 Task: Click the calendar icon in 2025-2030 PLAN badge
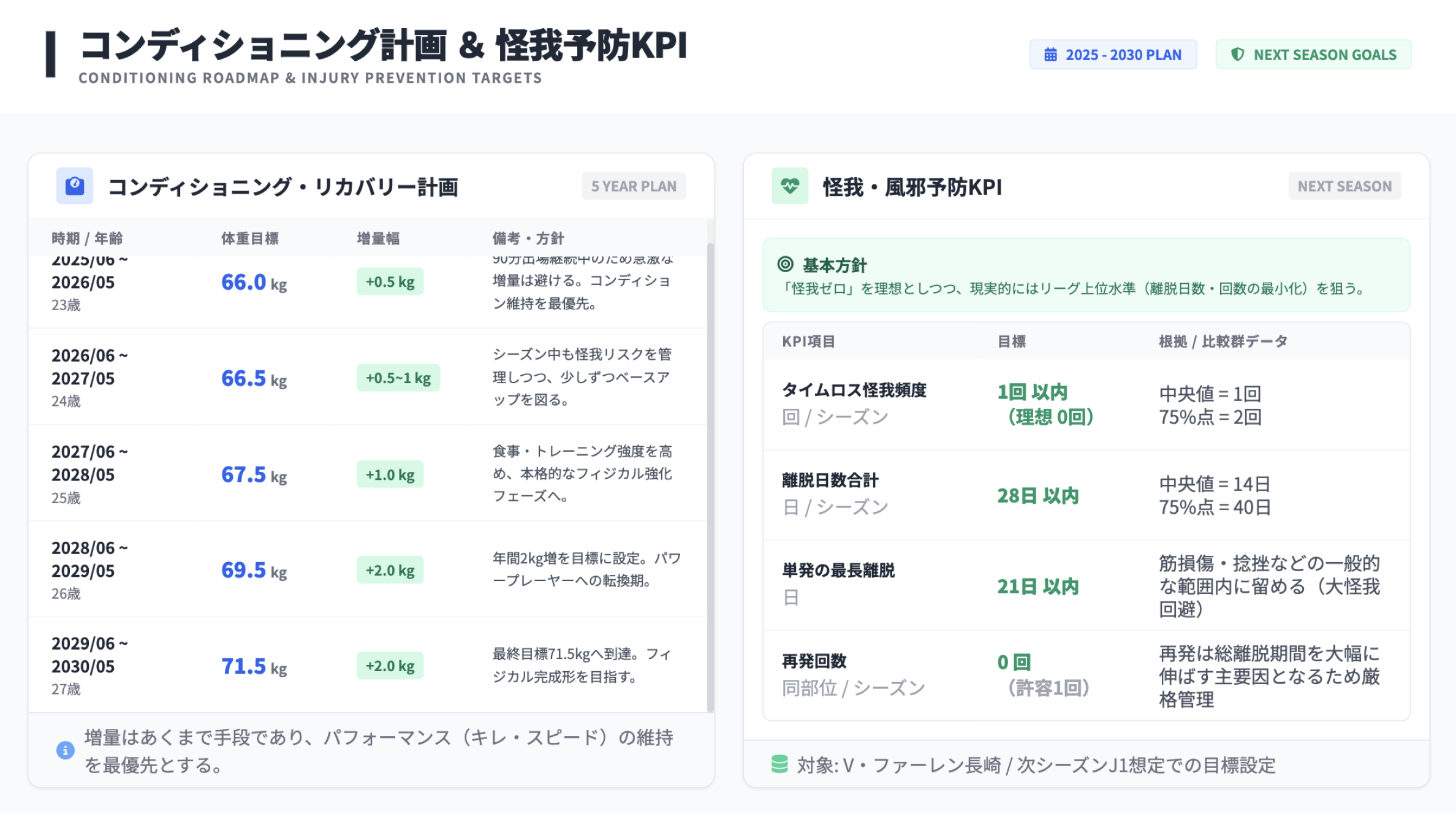point(1050,55)
